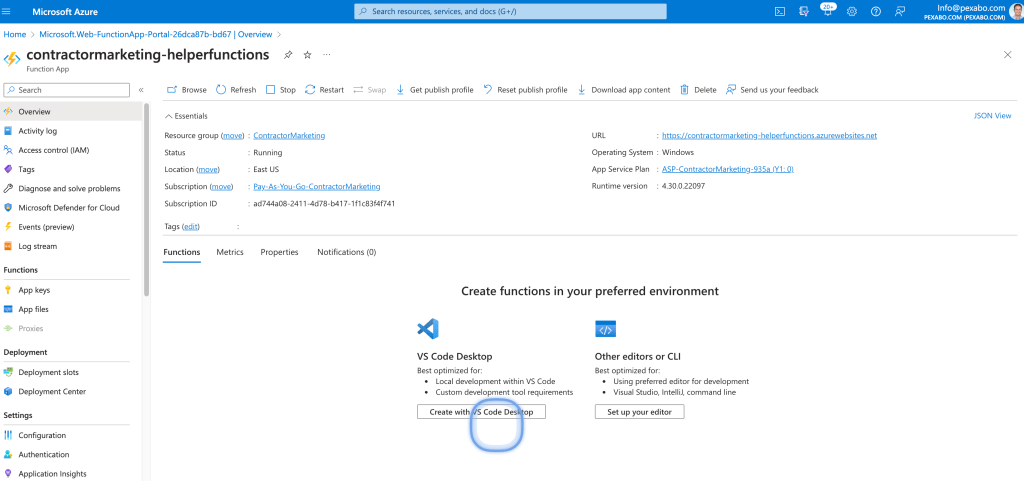1024x481 pixels.
Task: Select the Functions tab
Action: [x=182, y=252]
